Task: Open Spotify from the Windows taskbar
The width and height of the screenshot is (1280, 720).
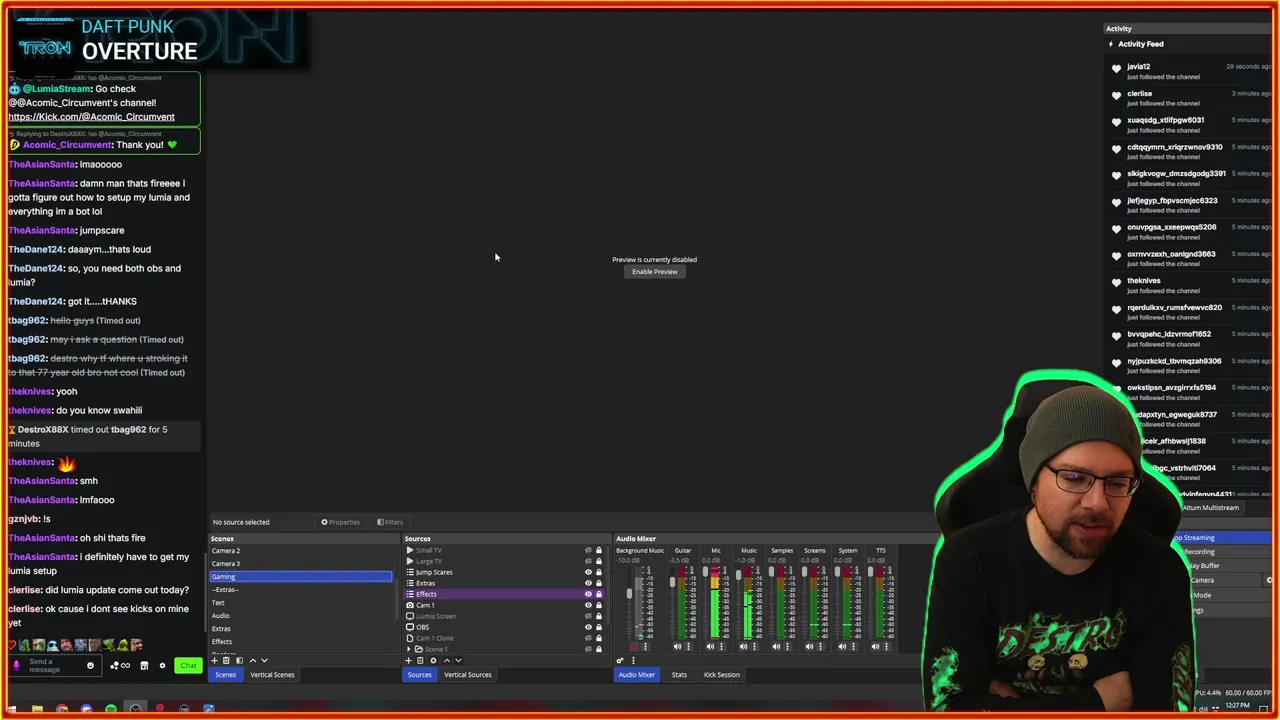Action: point(111,709)
